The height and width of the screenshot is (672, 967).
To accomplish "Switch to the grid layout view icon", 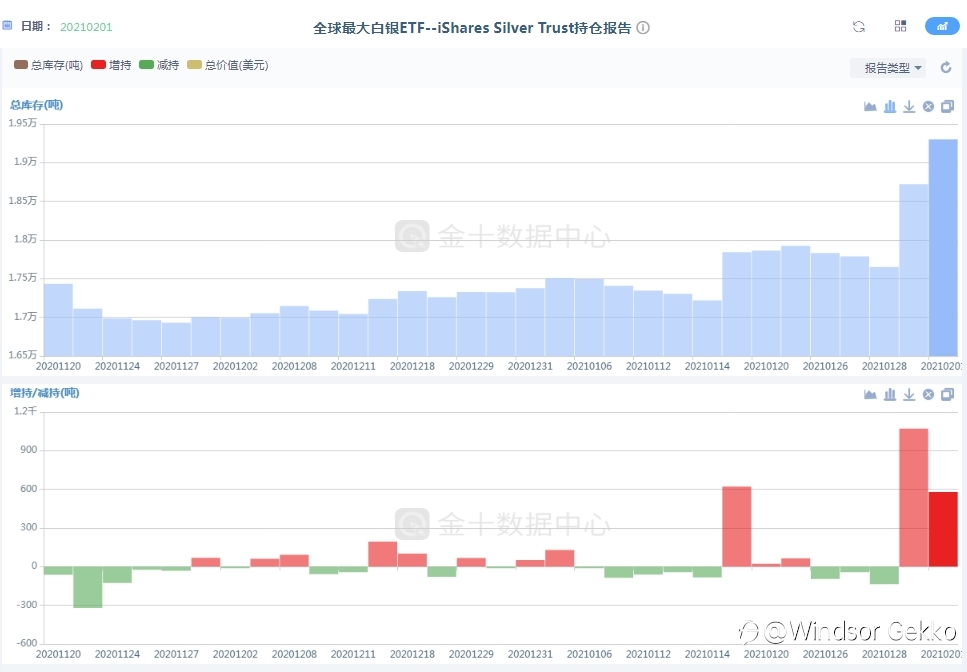I will tap(900, 26).
